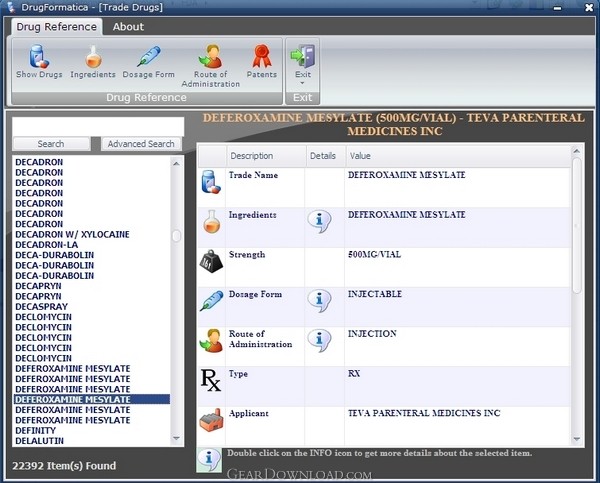This screenshot has width=600, height=483.
Task: Close the DrugFormatica window
Action: pos(589,8)
